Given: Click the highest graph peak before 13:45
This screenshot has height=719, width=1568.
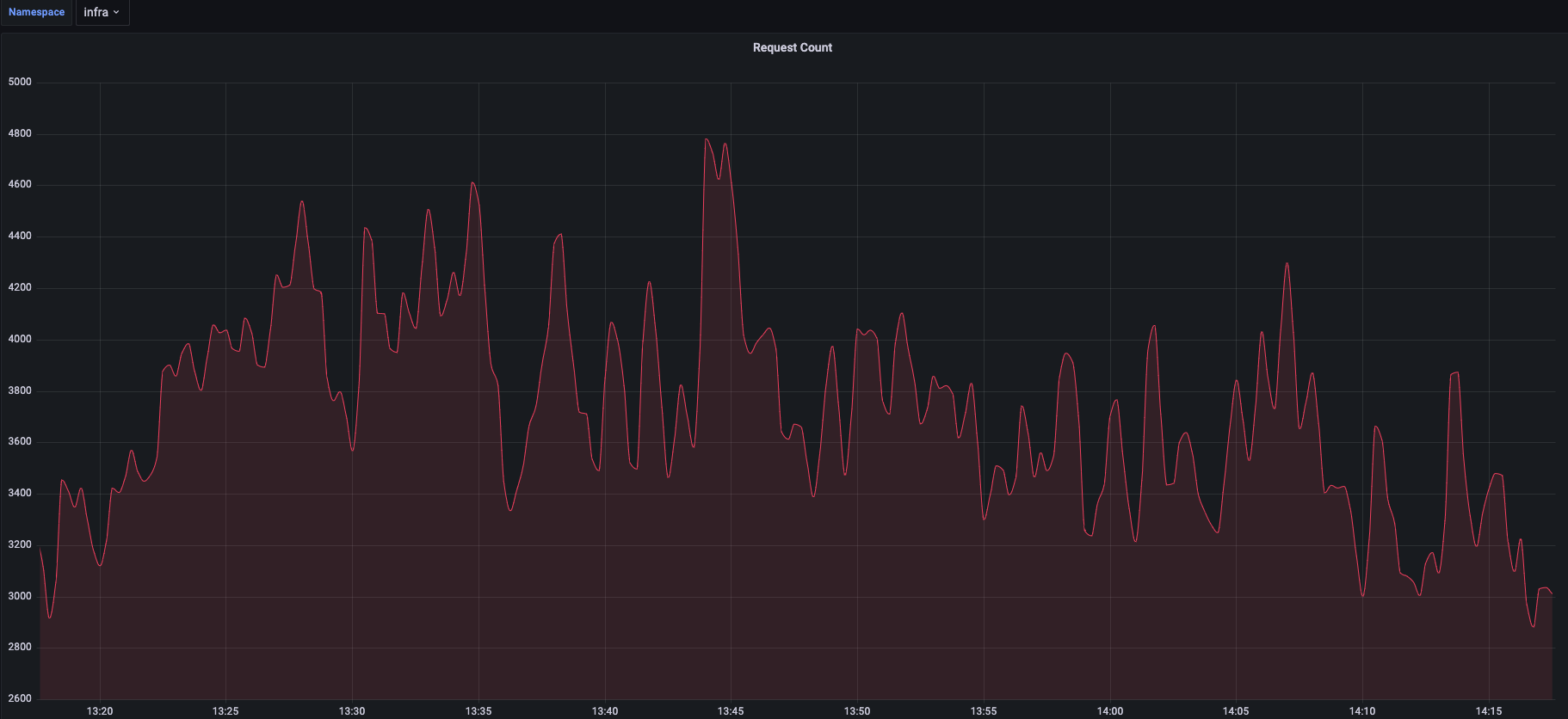Looking at the screenshot, I should pos(707,139).
